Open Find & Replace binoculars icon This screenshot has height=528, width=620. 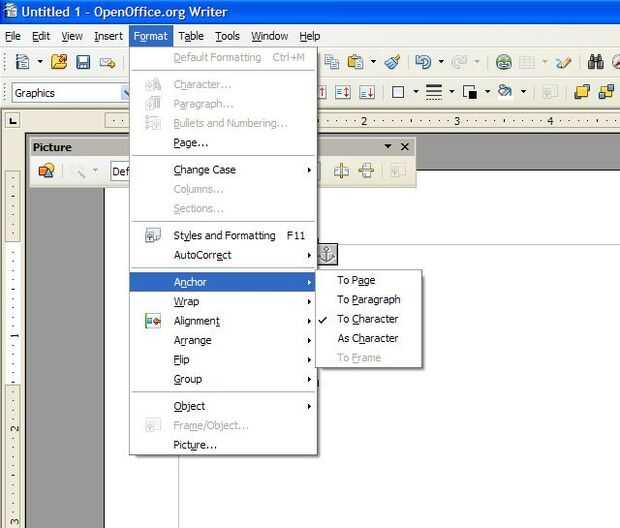pyautogui.click(x=595, y=62)
